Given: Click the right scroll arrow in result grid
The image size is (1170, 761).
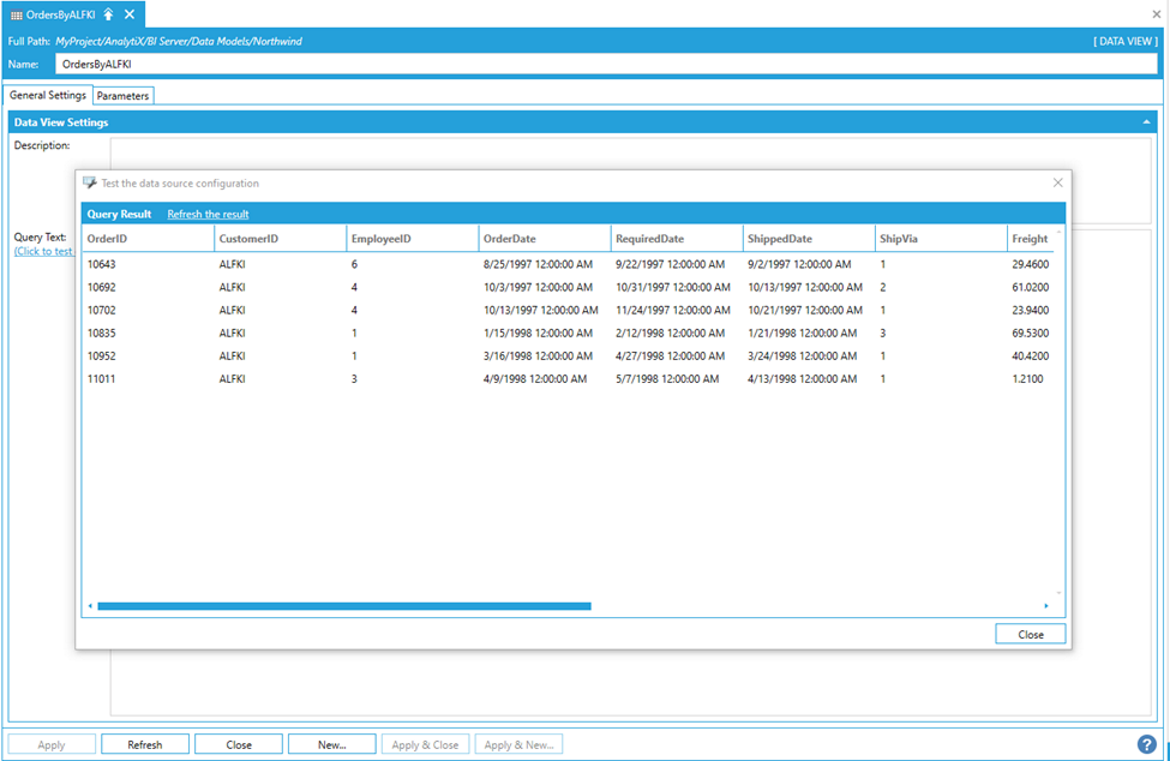Looking at the screenshot, I should point(1046,606).
